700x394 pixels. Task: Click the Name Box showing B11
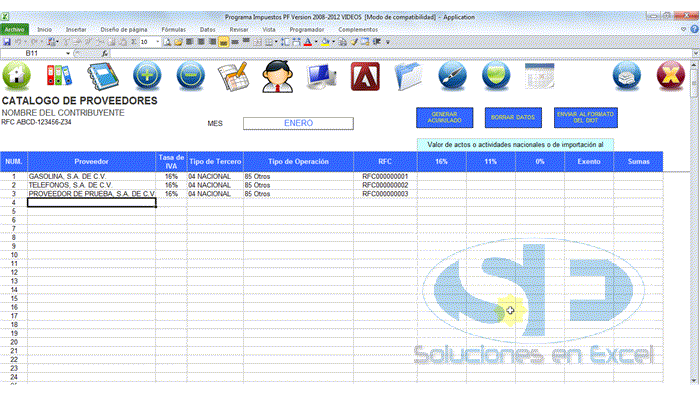pyautogui.click(x=32, y=54)
